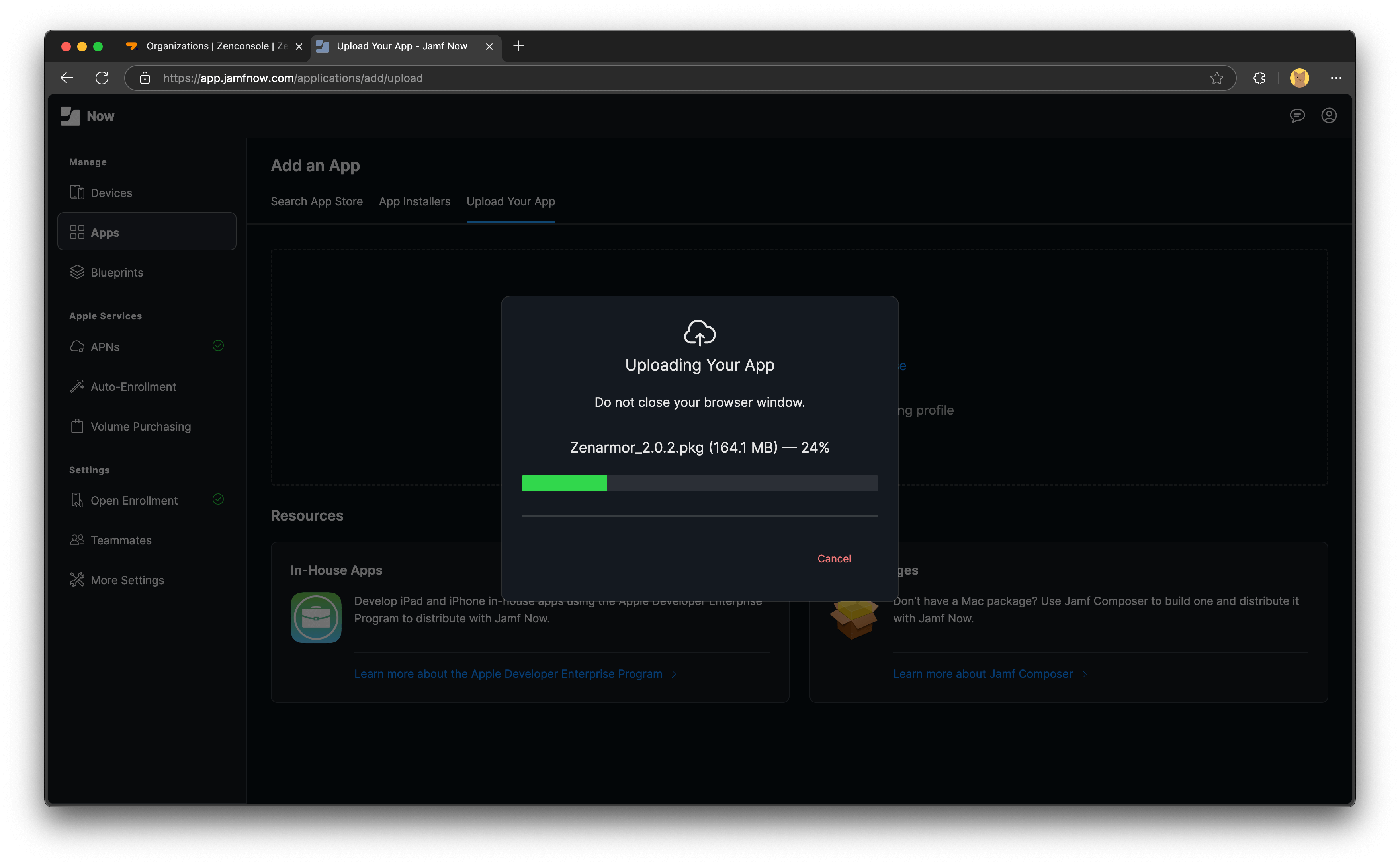Open the chat support icon
Screen dimensions: 1400x866
(x=1297, y=116)
